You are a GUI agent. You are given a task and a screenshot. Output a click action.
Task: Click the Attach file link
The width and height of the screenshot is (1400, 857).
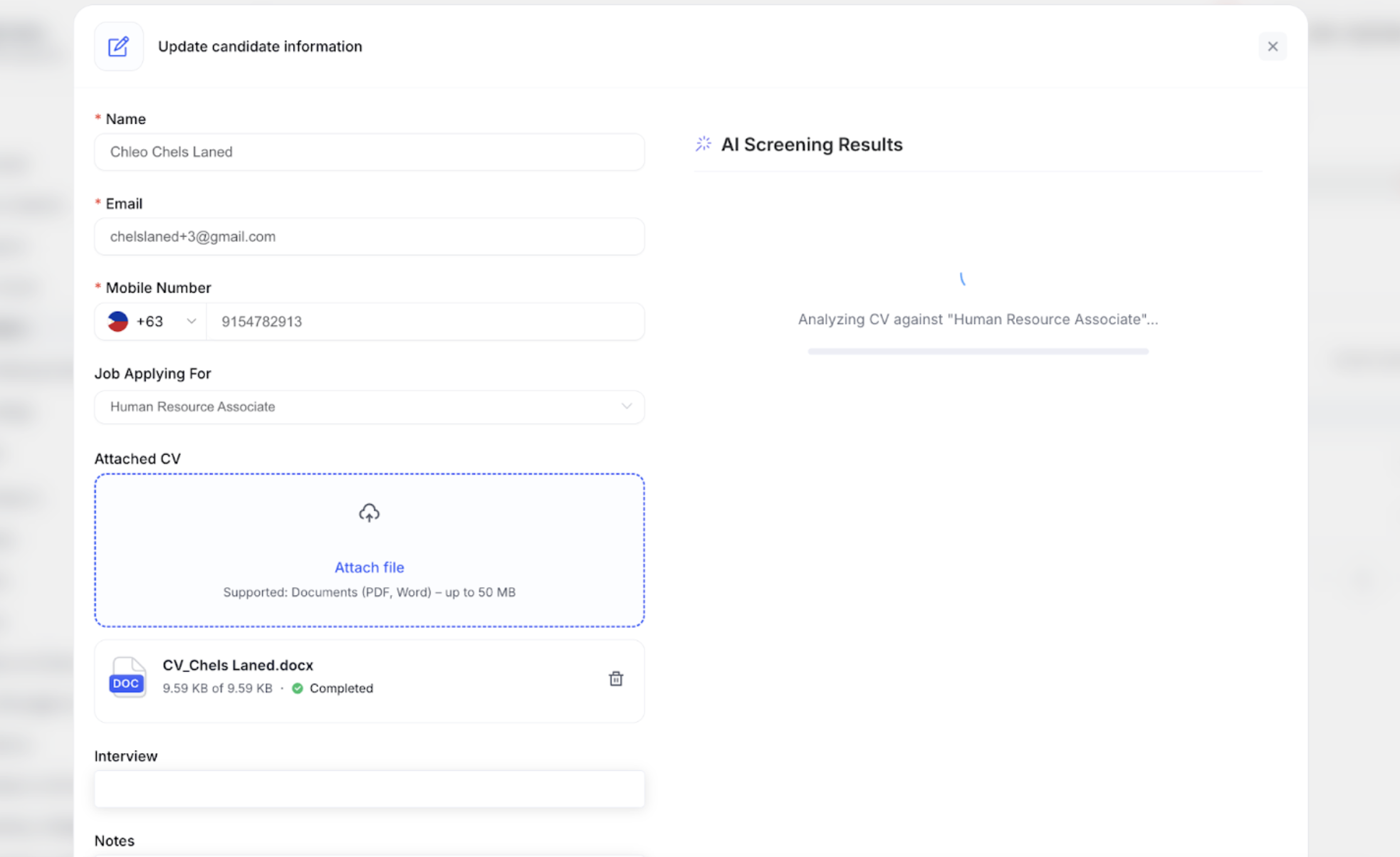(369, 567)
